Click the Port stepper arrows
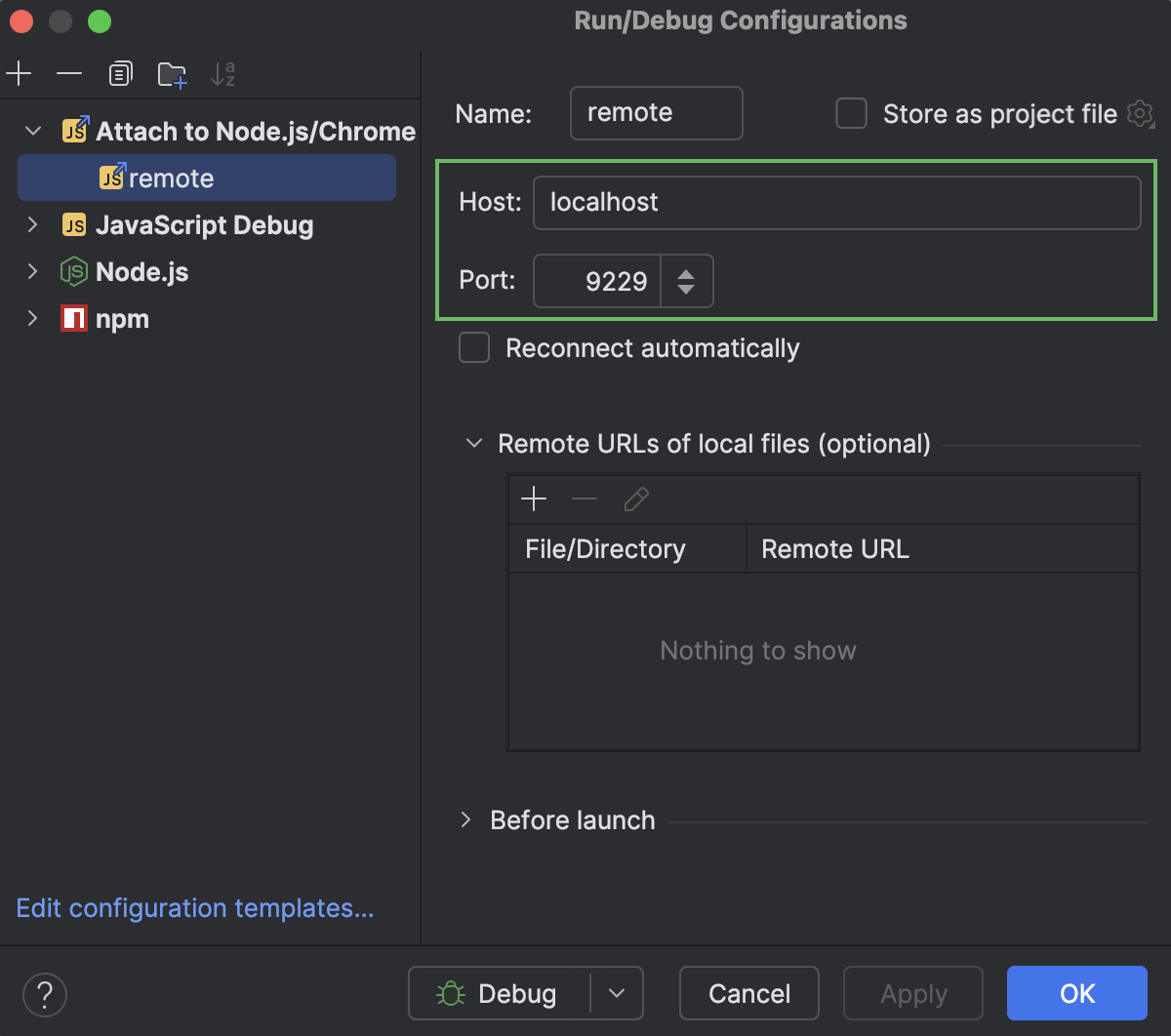This screenshot has height=1036, width=1171. (x=686, y=281)
